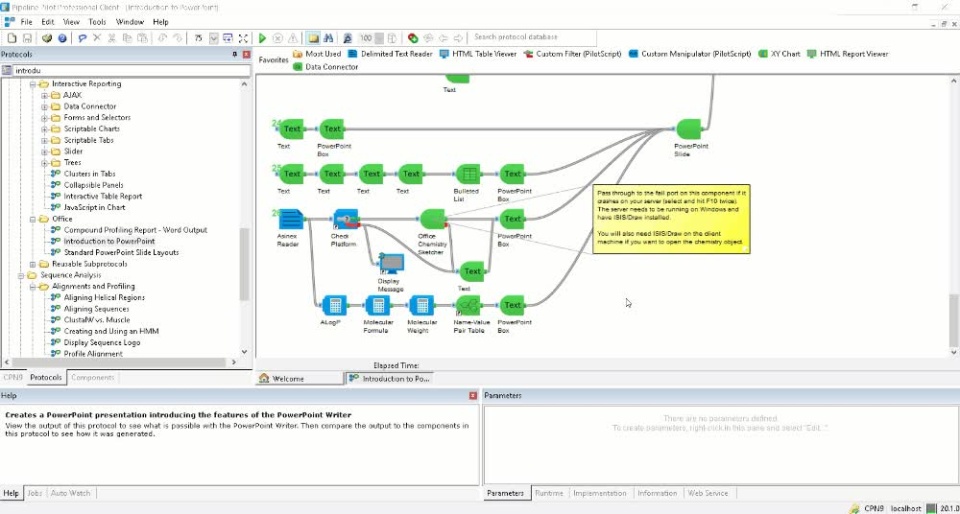Select the Molecular Formula component
960x514 pixels.
[x=377, y=305]
